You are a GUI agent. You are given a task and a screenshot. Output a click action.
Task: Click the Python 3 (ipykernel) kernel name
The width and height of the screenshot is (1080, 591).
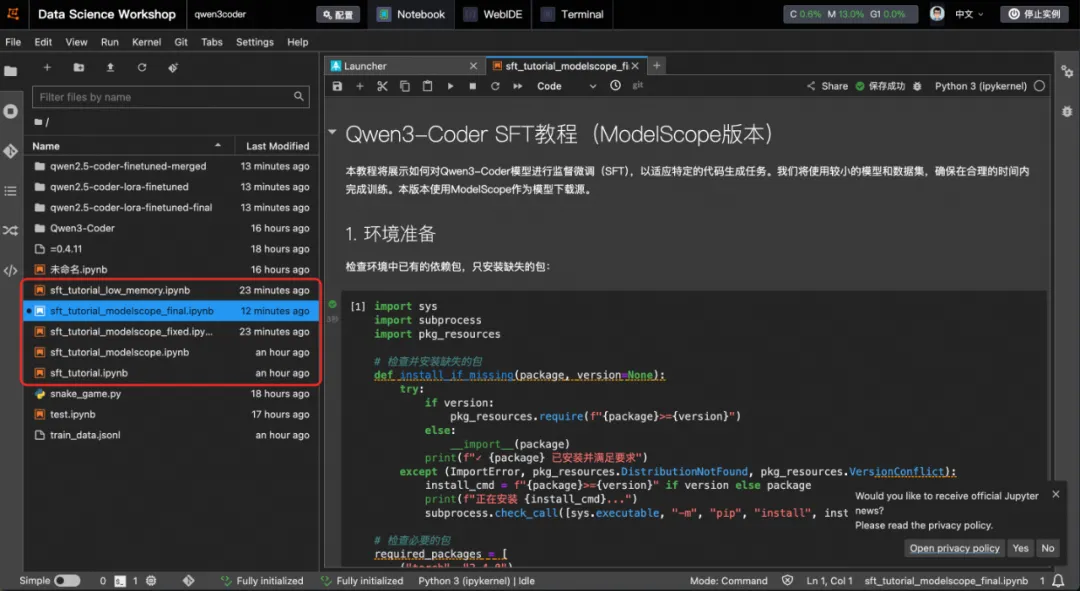(x=980, y=86)
